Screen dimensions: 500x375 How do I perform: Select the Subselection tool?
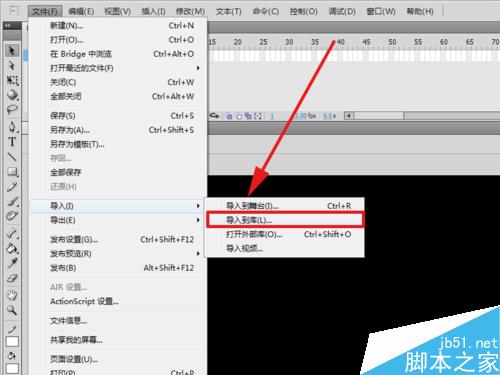tap(12, 65)
